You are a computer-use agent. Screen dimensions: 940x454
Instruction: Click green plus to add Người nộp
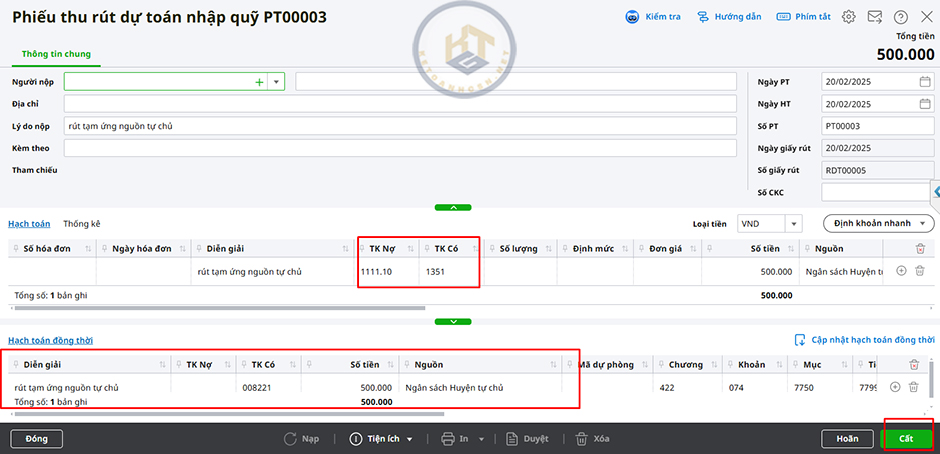pyautogui.click(x=259, y=82)
